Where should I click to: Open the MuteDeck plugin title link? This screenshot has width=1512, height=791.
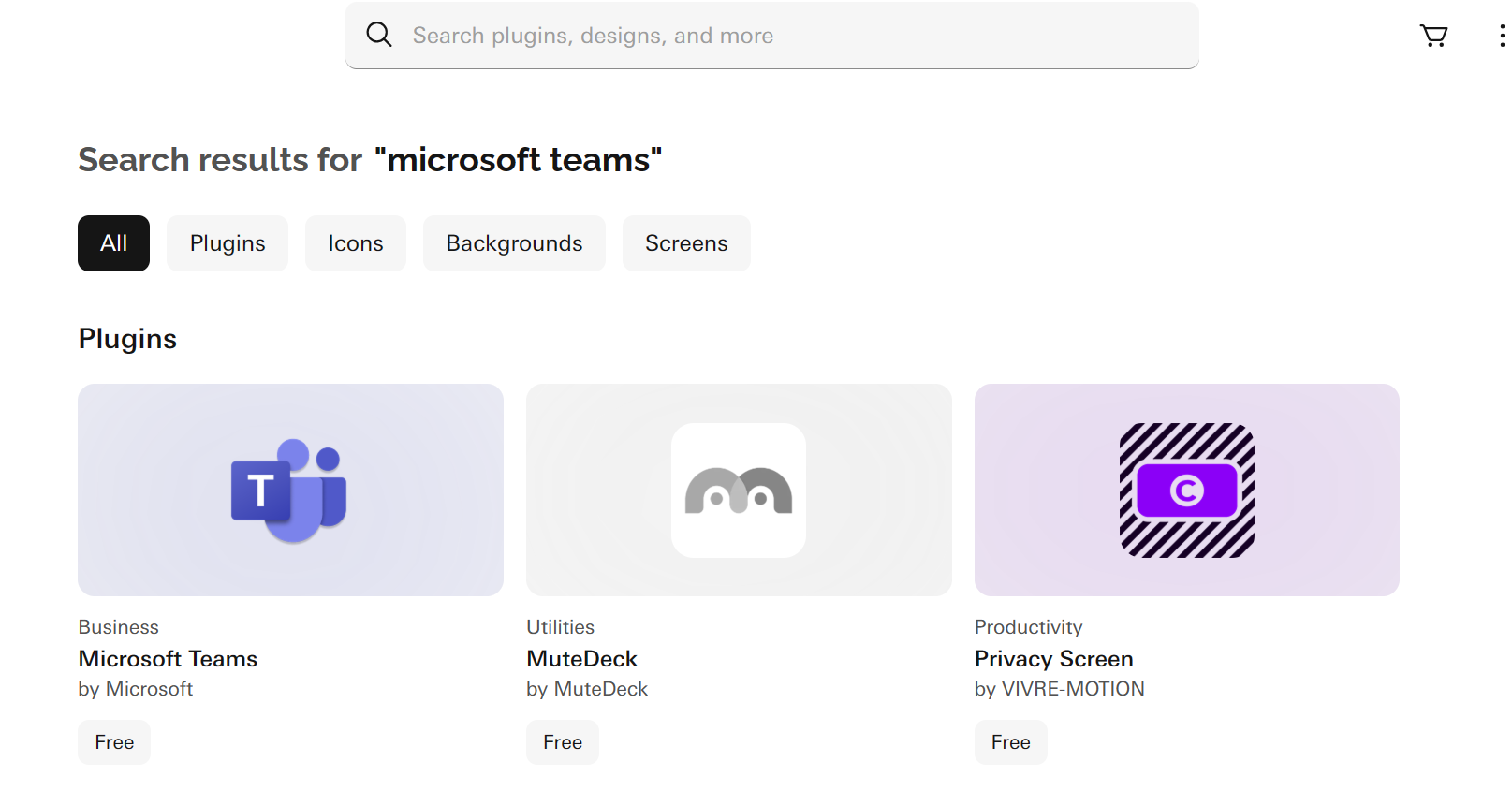click(x=581, y=659)
